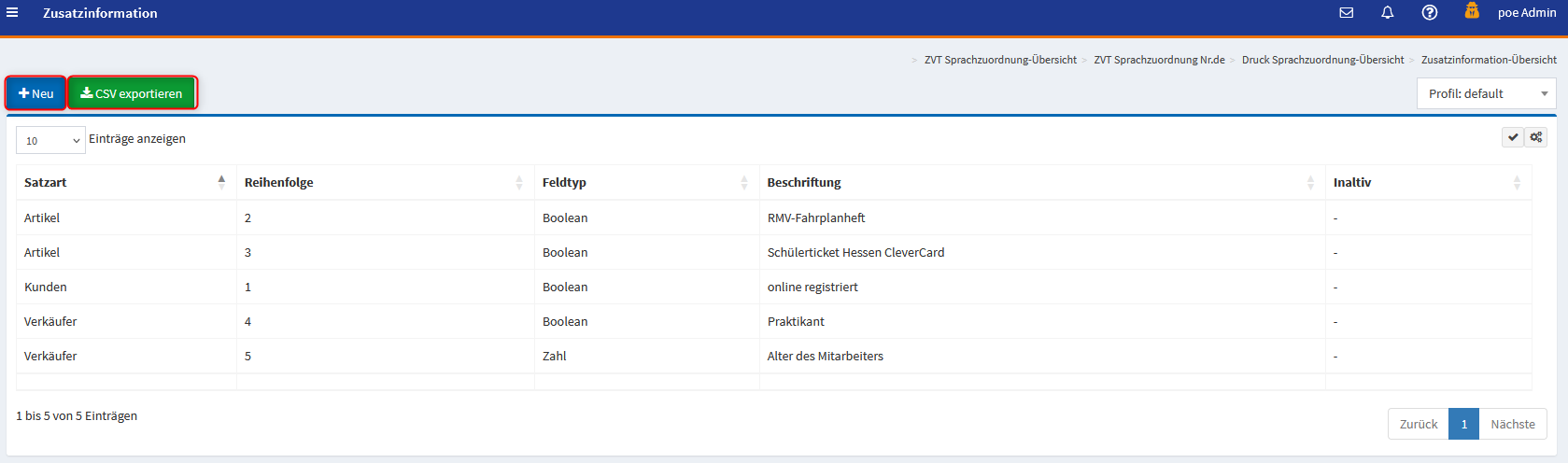Open the mail envelope icon
The height and width of the screenshot is (463, 1568).
tap(1346, 12)
